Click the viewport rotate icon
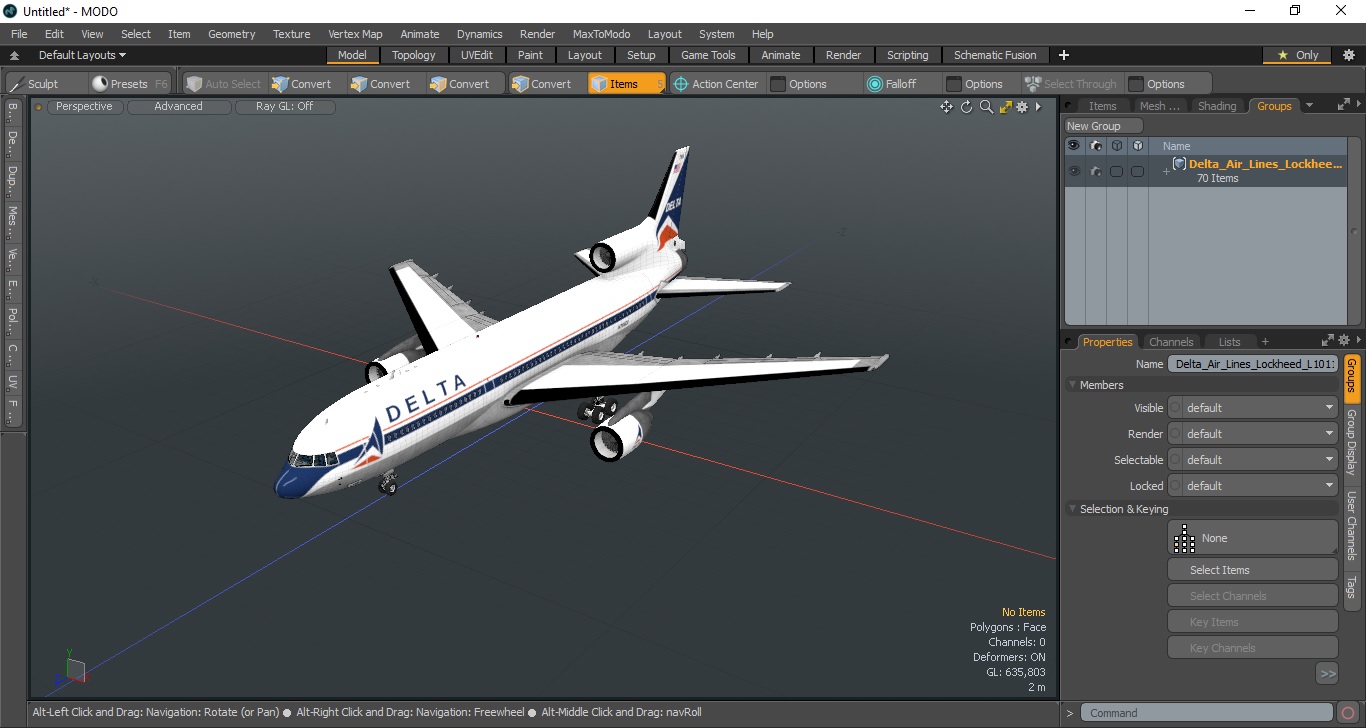1366x728 pixels. [x=966, y=107]
